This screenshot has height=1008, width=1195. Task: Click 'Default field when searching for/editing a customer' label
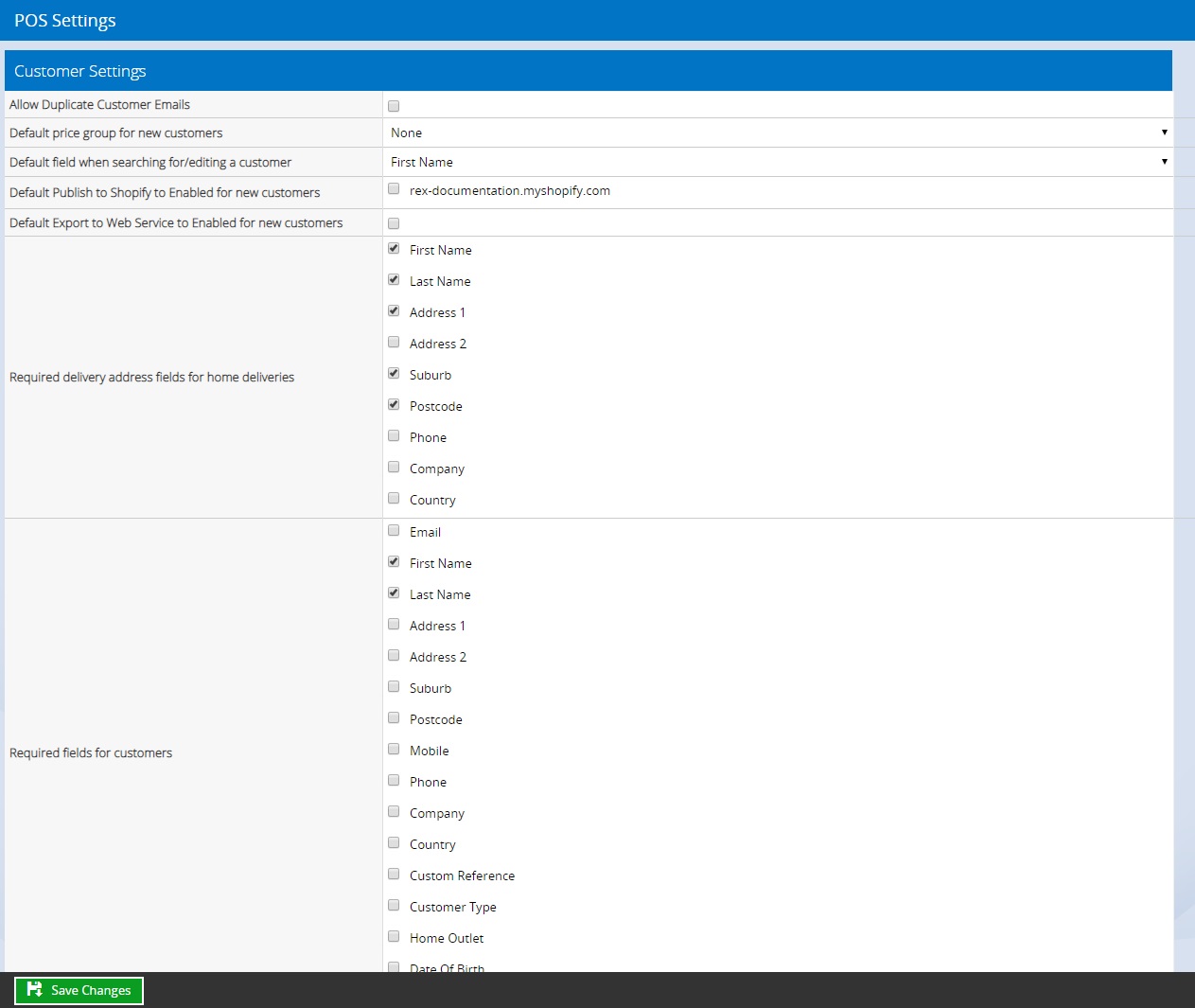point(150,162)
